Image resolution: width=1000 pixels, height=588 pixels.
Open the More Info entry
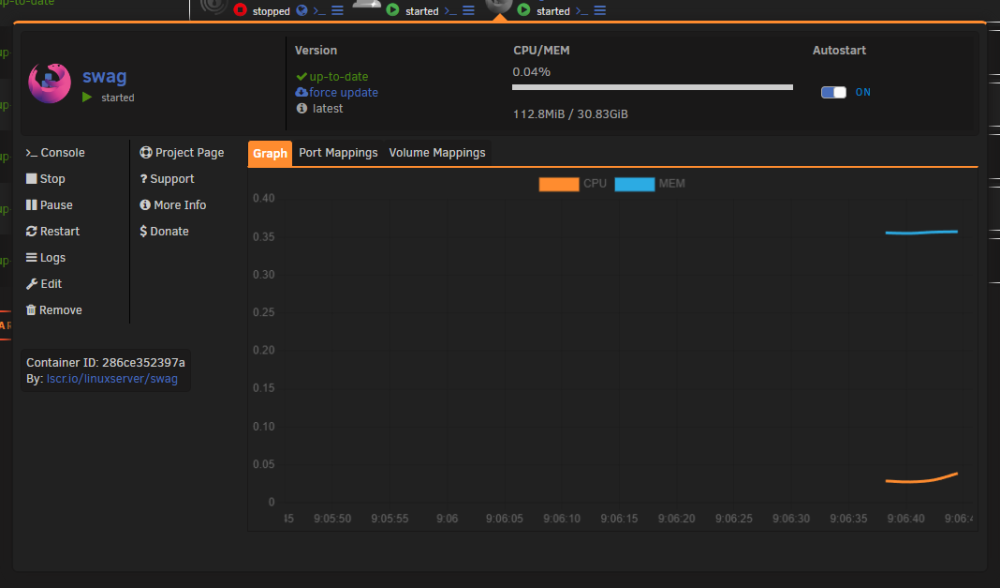[x=173, y=205]
